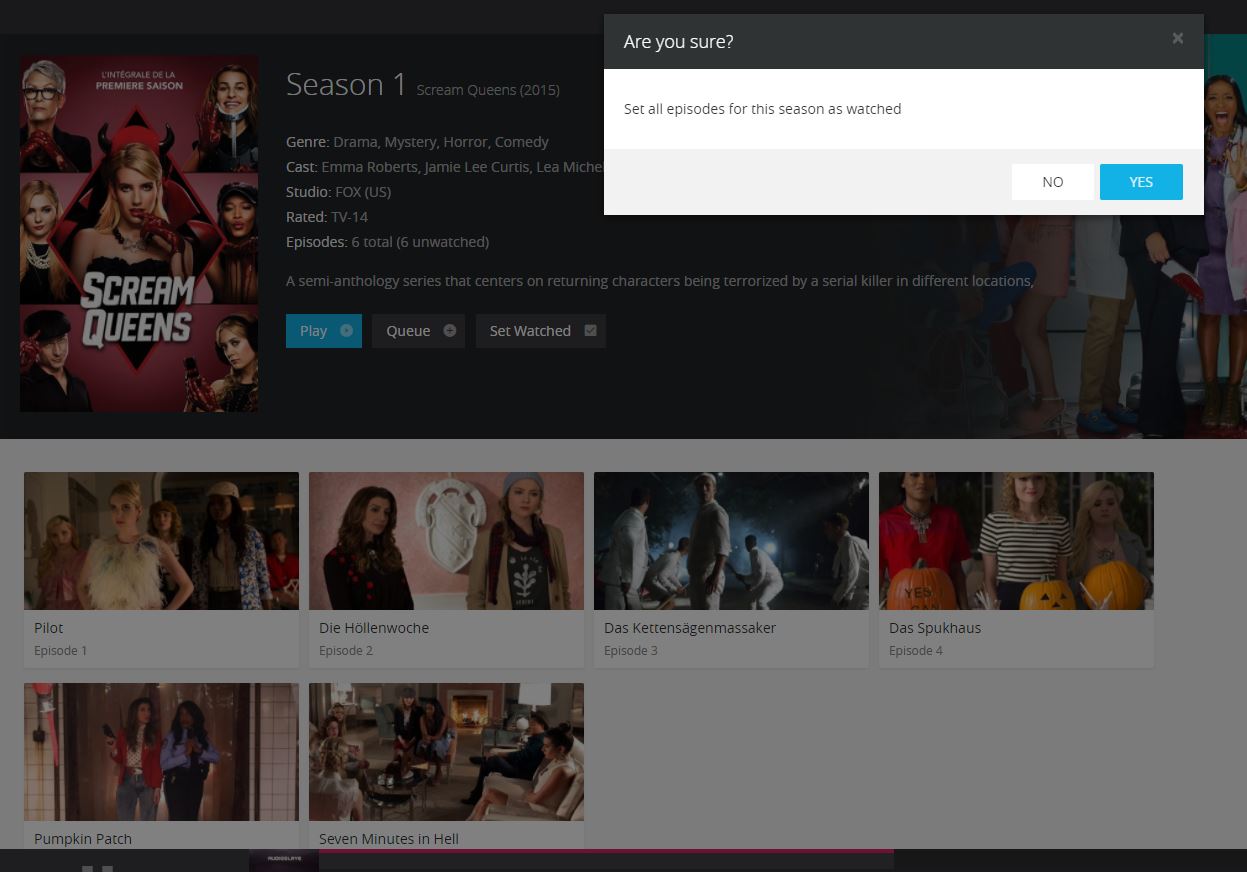Viewport: 1247px width, 872px height.
Task: Open the Pumpkin Patch episode thumbnail
Action: coord(161,752)
